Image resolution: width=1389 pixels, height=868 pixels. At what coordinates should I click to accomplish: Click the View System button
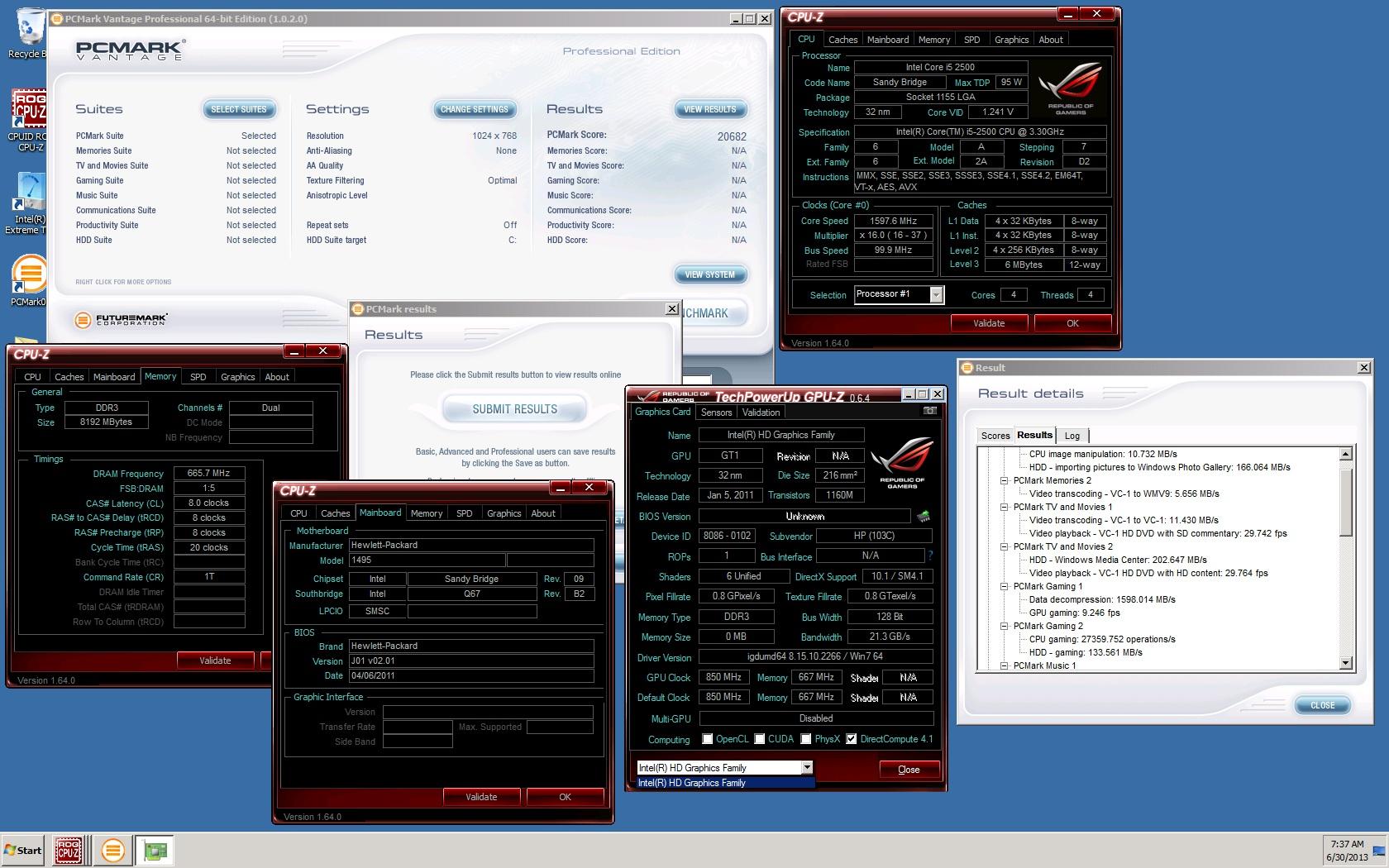coord(709,274)
